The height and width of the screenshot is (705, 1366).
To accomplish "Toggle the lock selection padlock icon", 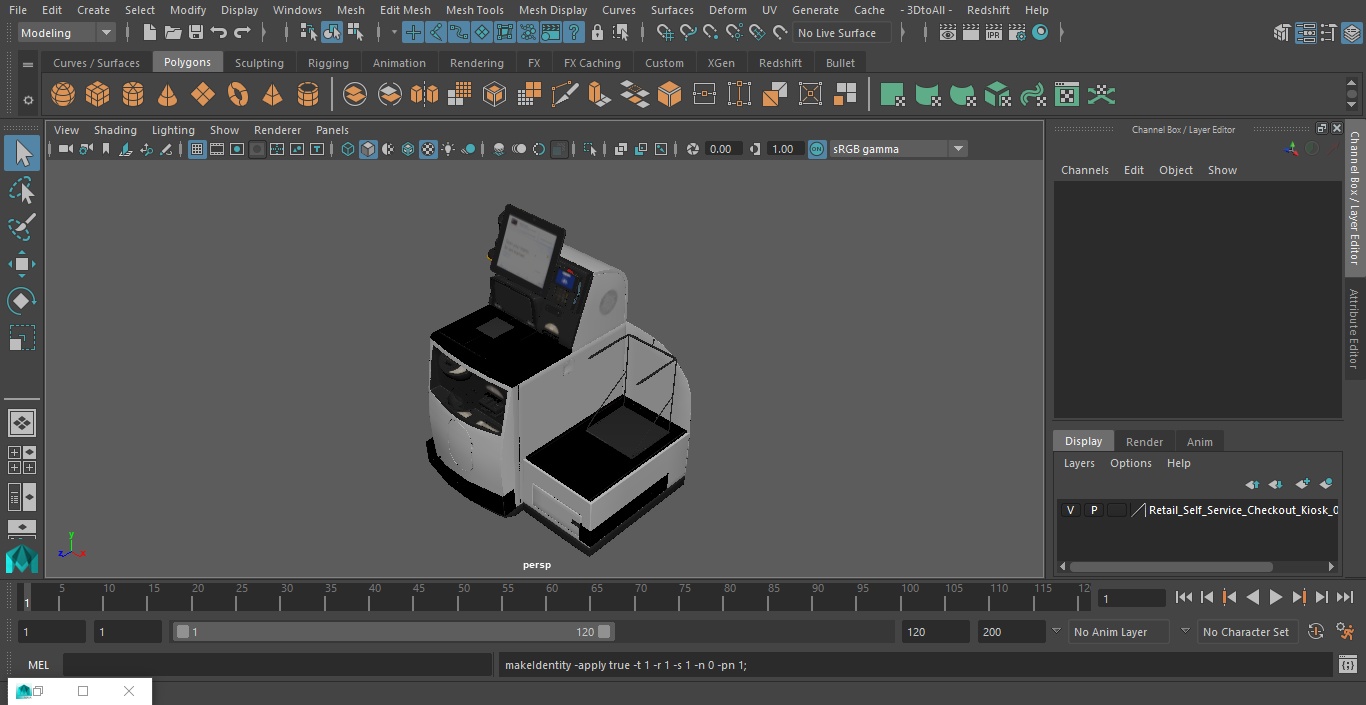I will click(x=597, y=33).
